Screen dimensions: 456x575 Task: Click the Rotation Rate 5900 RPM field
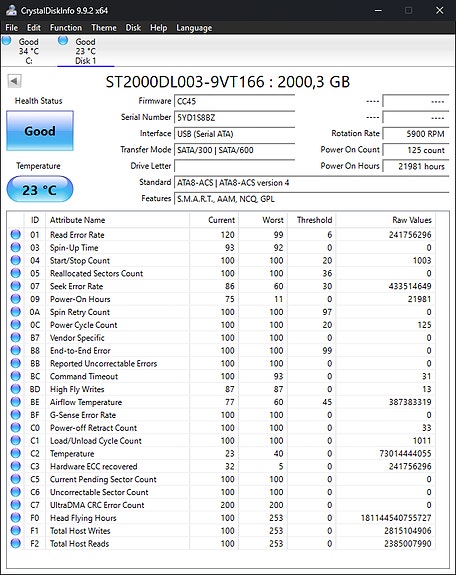tap(416, 133)
